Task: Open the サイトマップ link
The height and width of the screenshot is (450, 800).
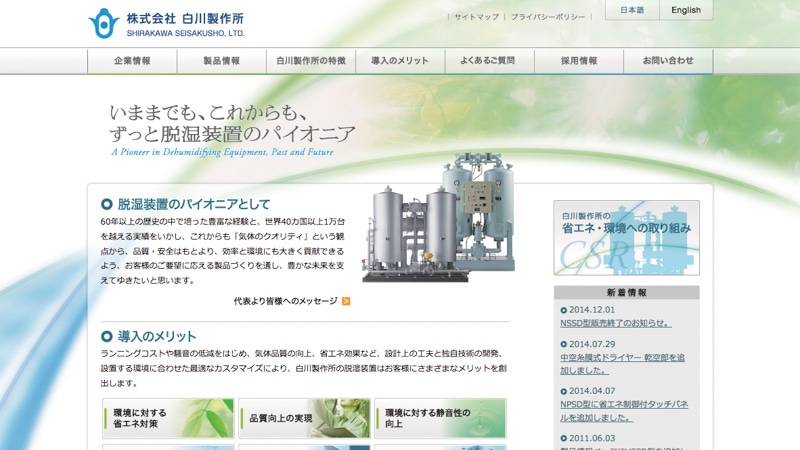Action: click(477, 17)
